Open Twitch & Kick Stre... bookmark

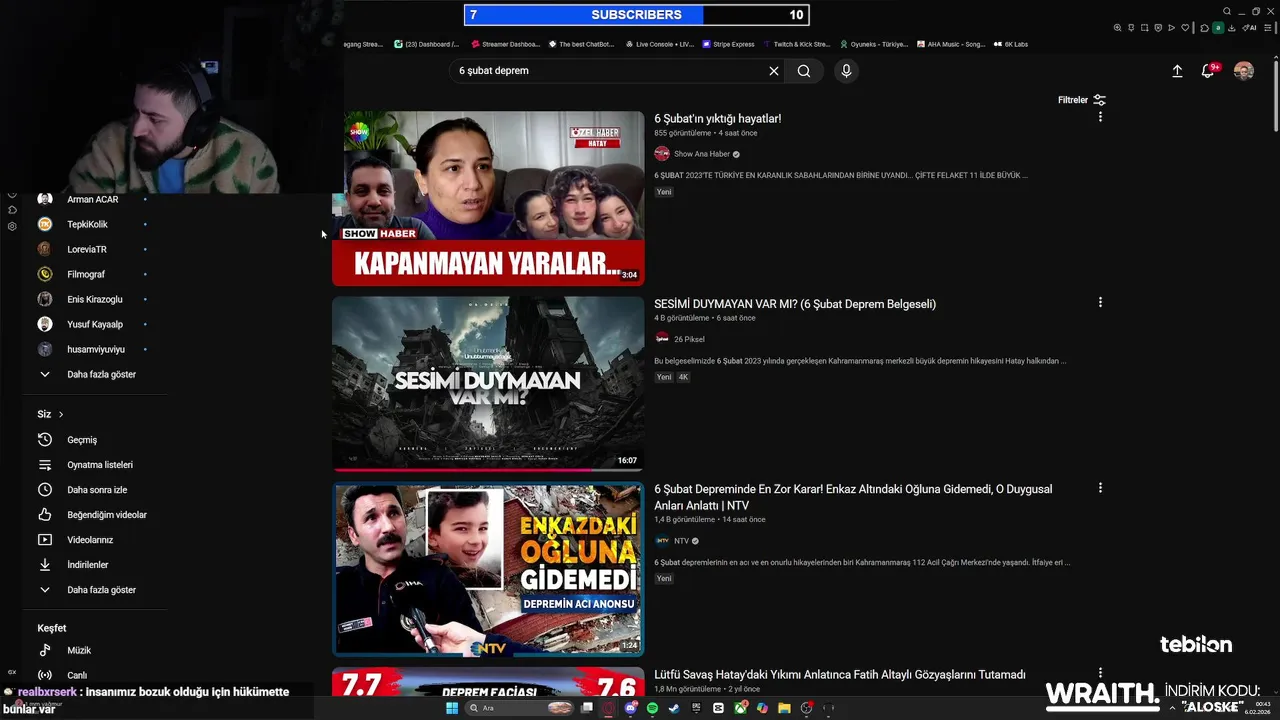coord(796,44)
